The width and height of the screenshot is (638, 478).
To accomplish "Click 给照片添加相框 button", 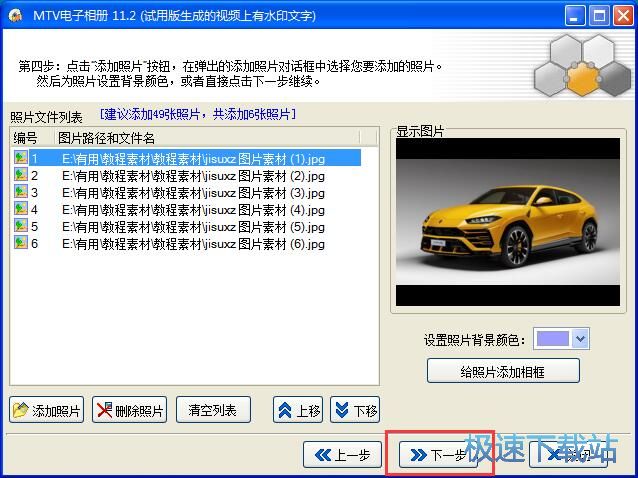I will (x=503, y=371).
